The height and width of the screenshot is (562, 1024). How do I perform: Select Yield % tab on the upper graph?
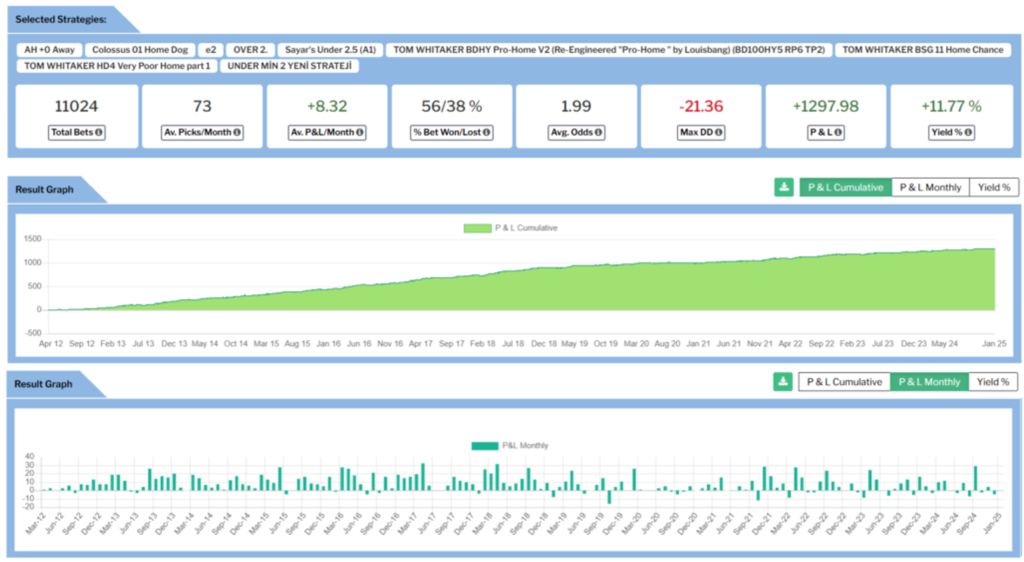point(992,187)
